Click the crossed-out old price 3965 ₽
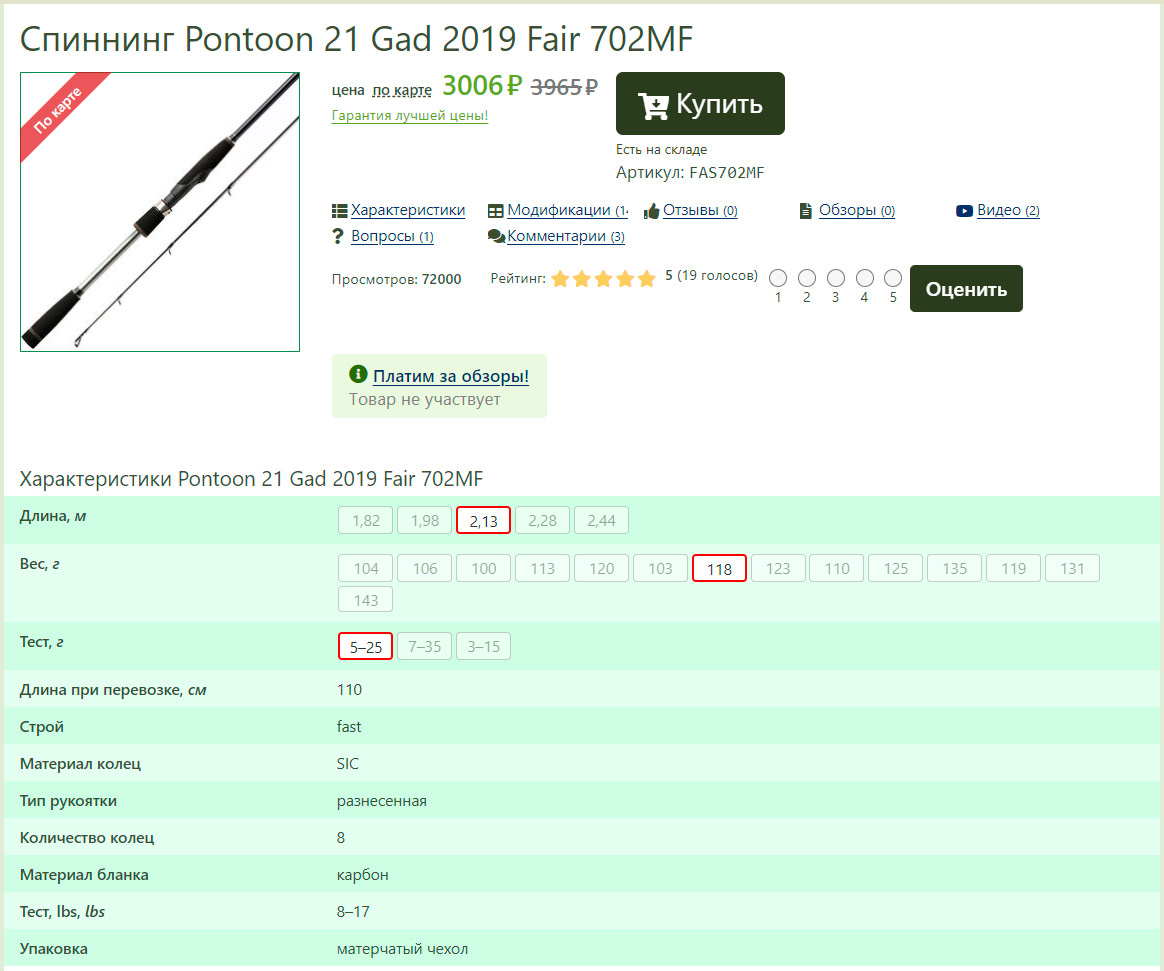 (x=564, y=88)
